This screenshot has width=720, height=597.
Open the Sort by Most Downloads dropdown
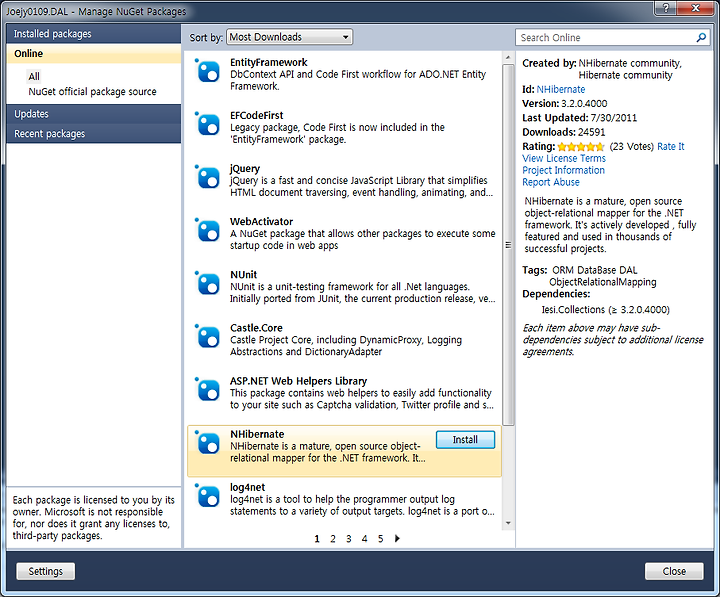pos(289,37)
